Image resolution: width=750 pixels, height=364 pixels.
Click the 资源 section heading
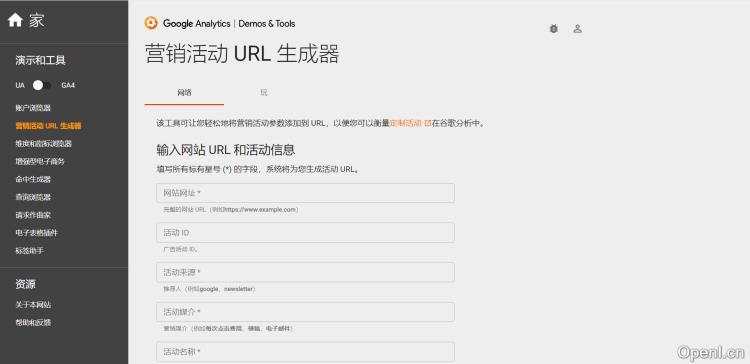[25, 284]
